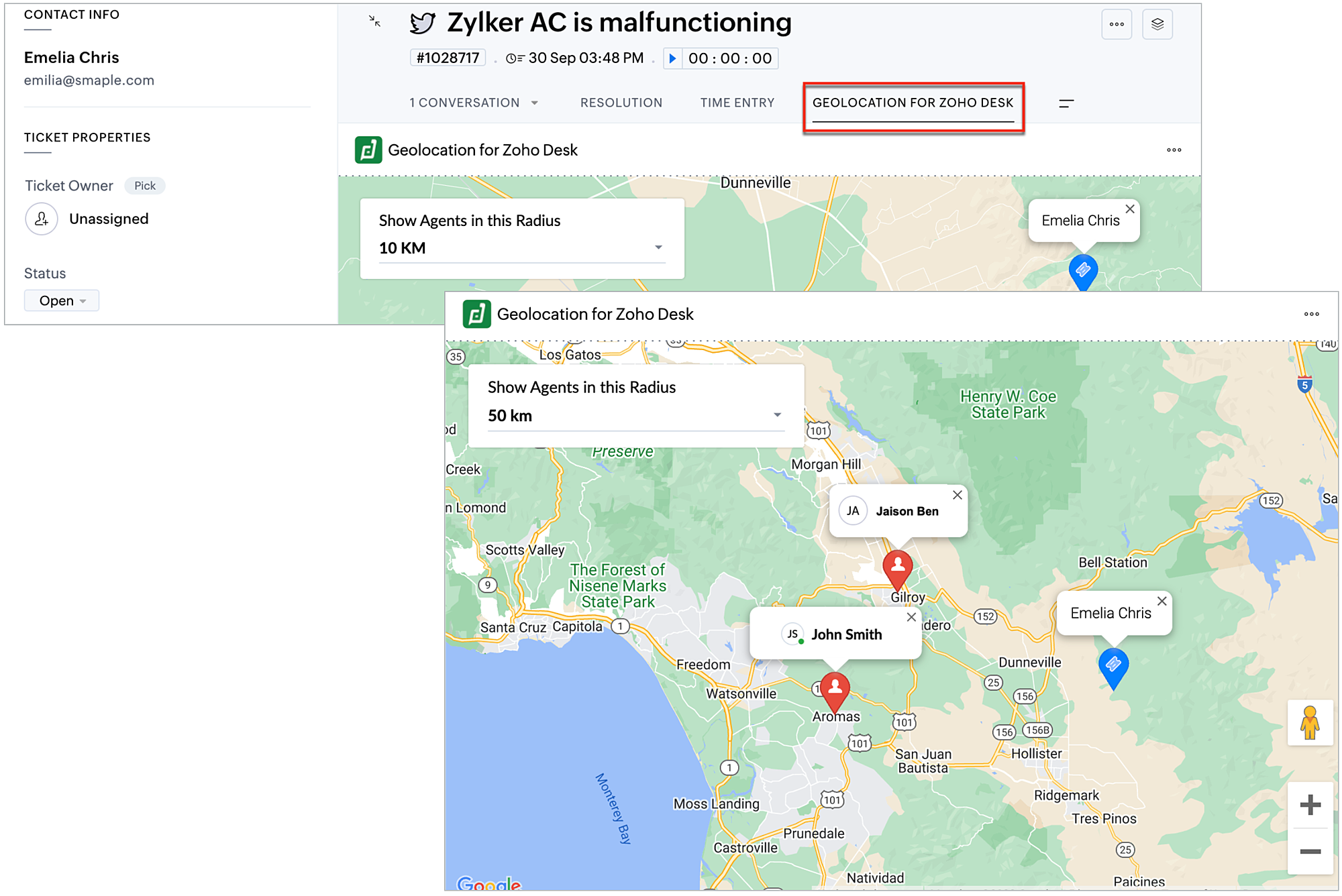1342x896 pixels.
Task: Click the Scotts Valley label on the map
Action: 525,550
